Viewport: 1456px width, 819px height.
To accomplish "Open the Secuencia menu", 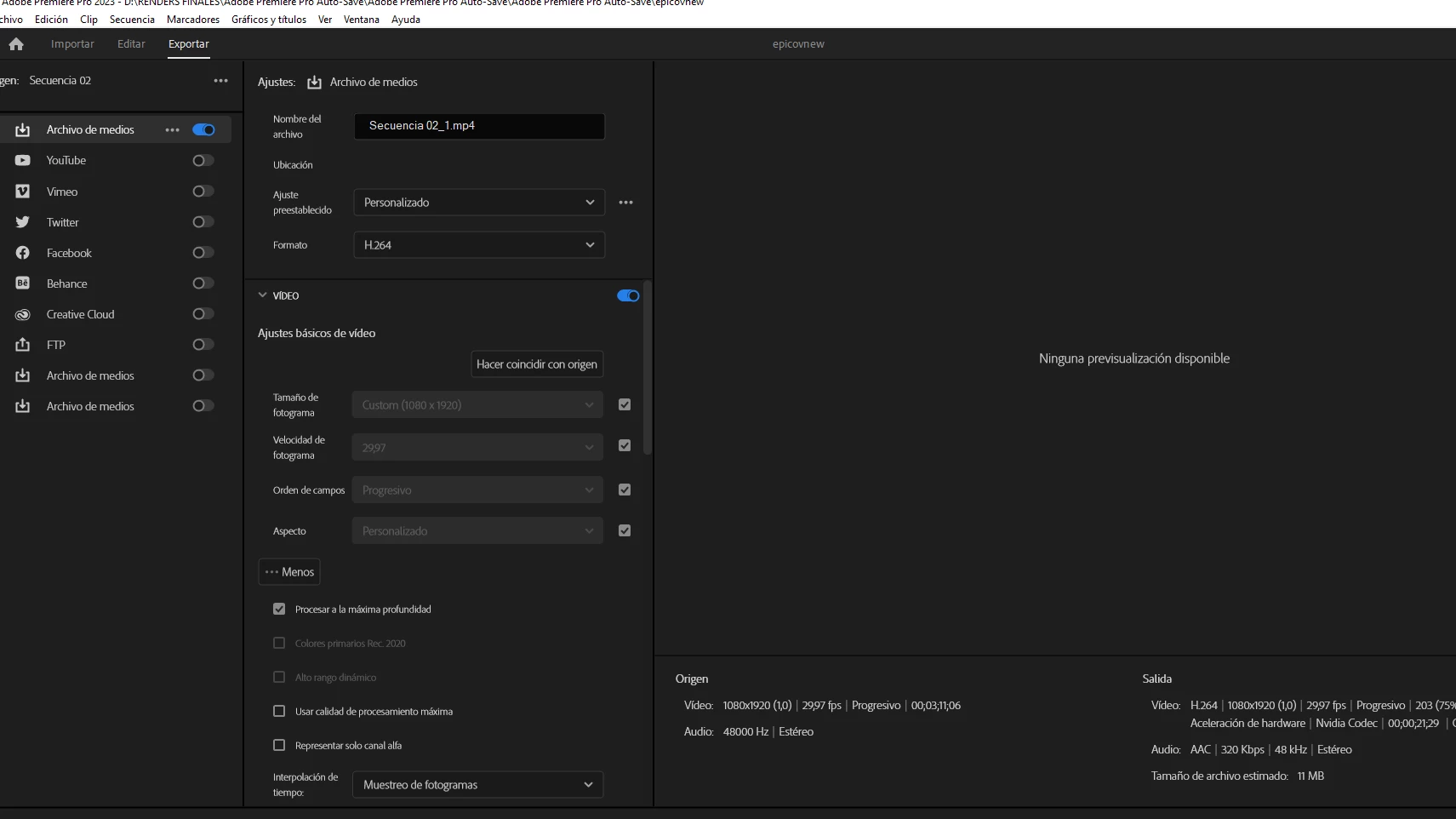I will click(132, 20).
